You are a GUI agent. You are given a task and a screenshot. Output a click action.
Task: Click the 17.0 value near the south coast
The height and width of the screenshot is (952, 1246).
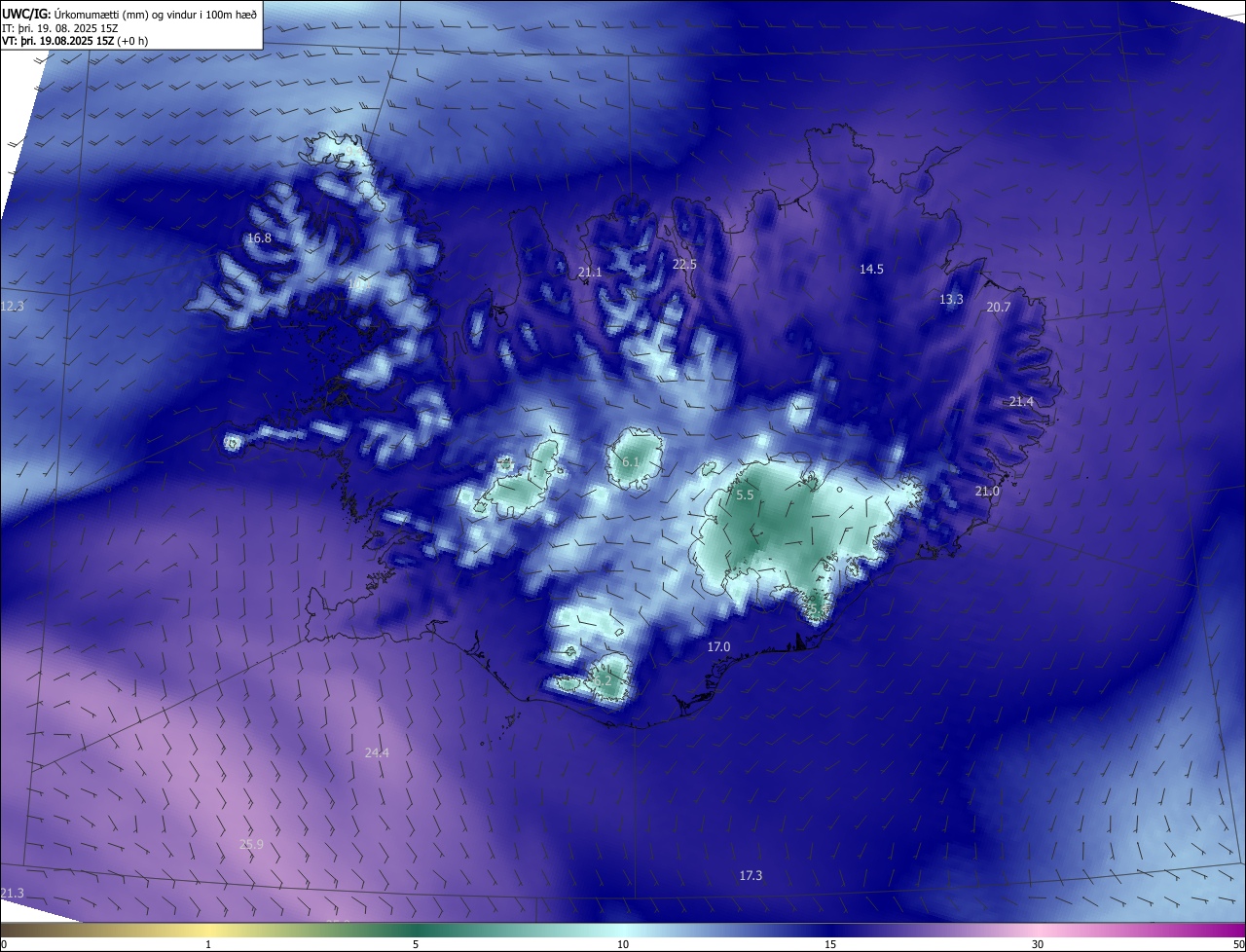[718, 647]
